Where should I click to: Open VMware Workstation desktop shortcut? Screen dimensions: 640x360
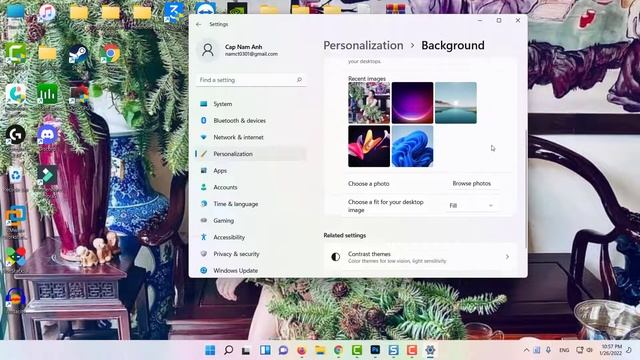click(16, 217)
